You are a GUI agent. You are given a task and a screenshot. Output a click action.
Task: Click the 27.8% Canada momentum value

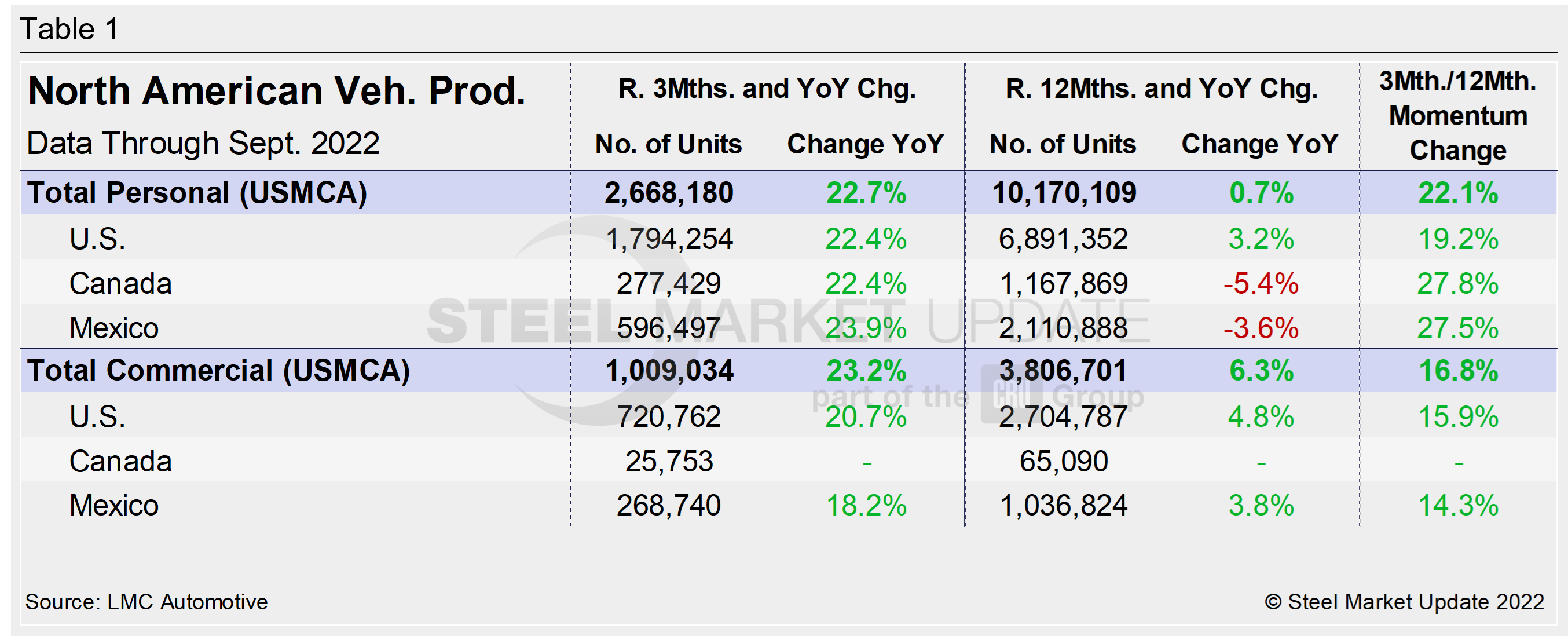pos(1458,284)
